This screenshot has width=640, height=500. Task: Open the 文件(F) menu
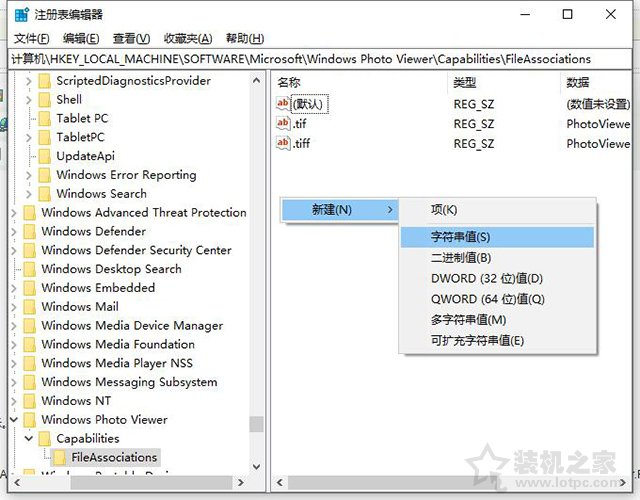[x=31, y=38]
